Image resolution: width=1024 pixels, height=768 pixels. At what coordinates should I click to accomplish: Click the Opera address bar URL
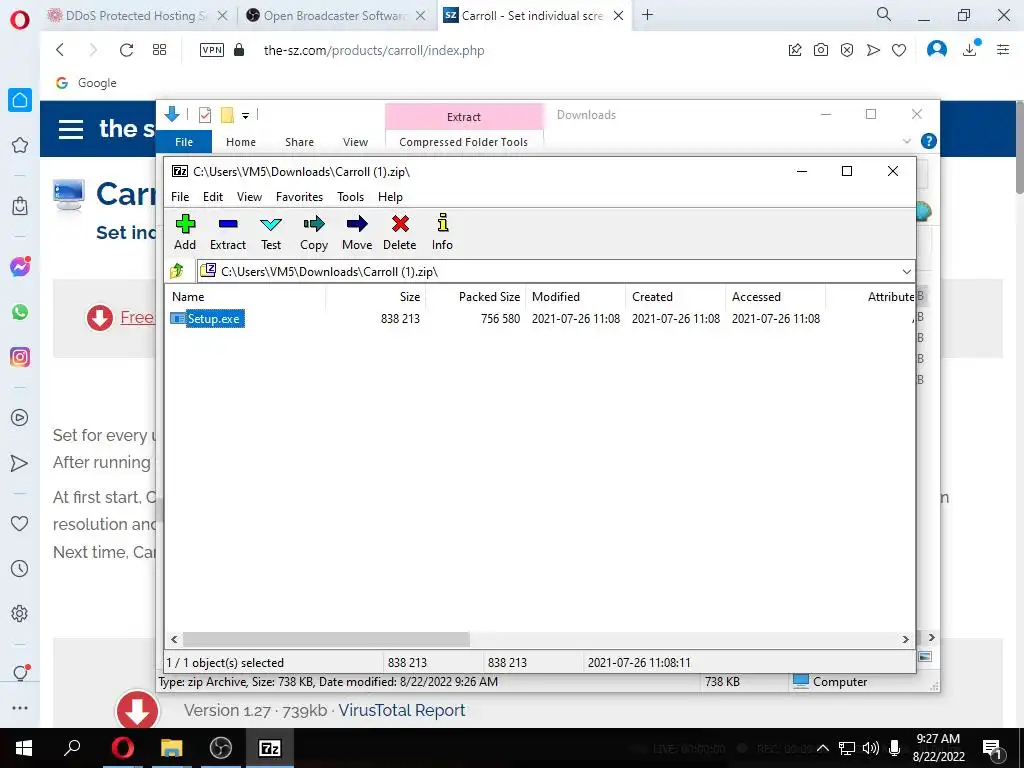click(x=374, y=50)
